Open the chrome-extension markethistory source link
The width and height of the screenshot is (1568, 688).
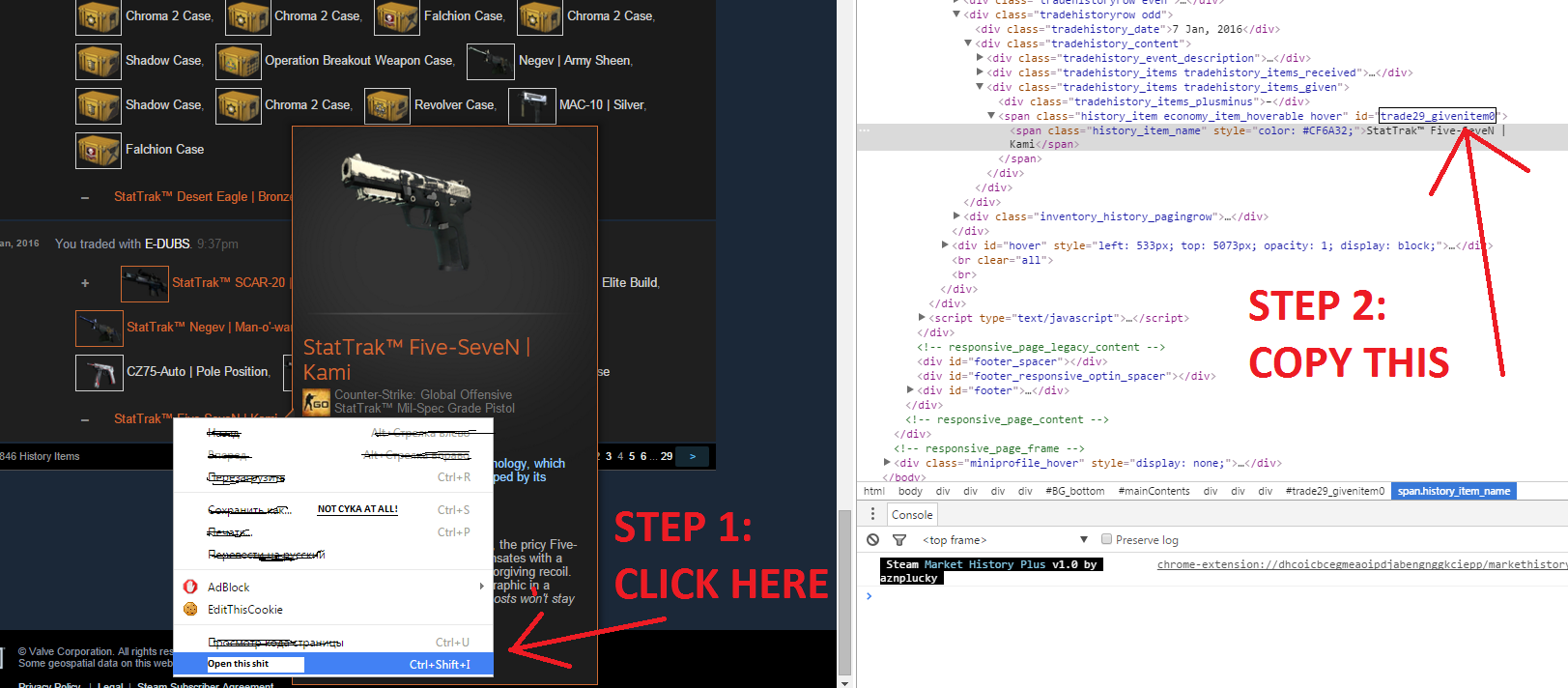click(x=1362, y=564)
